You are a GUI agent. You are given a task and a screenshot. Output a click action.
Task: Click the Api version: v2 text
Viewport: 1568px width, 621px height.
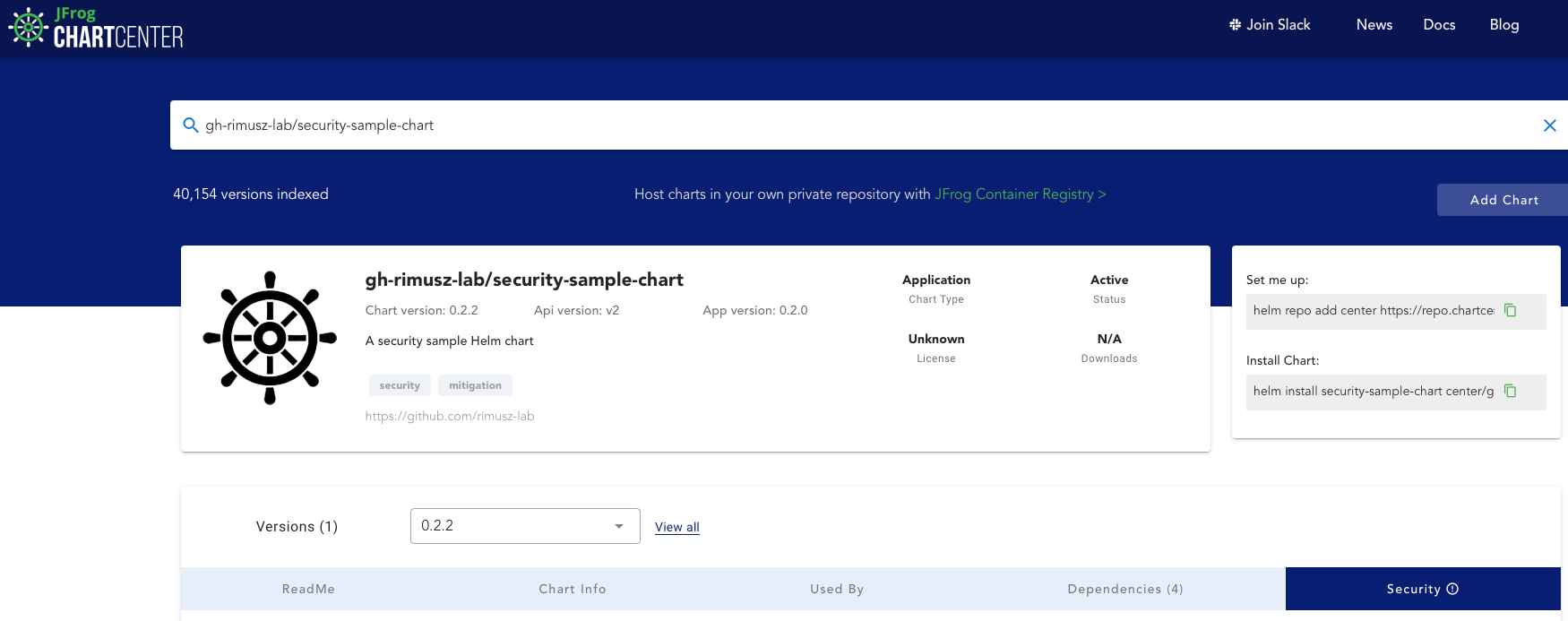tap(576, 310)
